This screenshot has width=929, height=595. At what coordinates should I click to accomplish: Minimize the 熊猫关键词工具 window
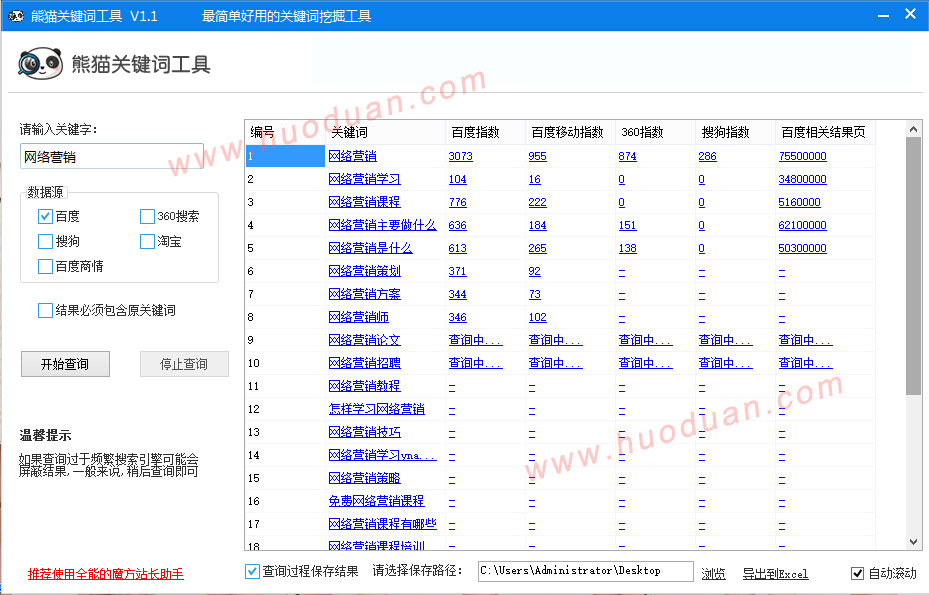point(883,15)
